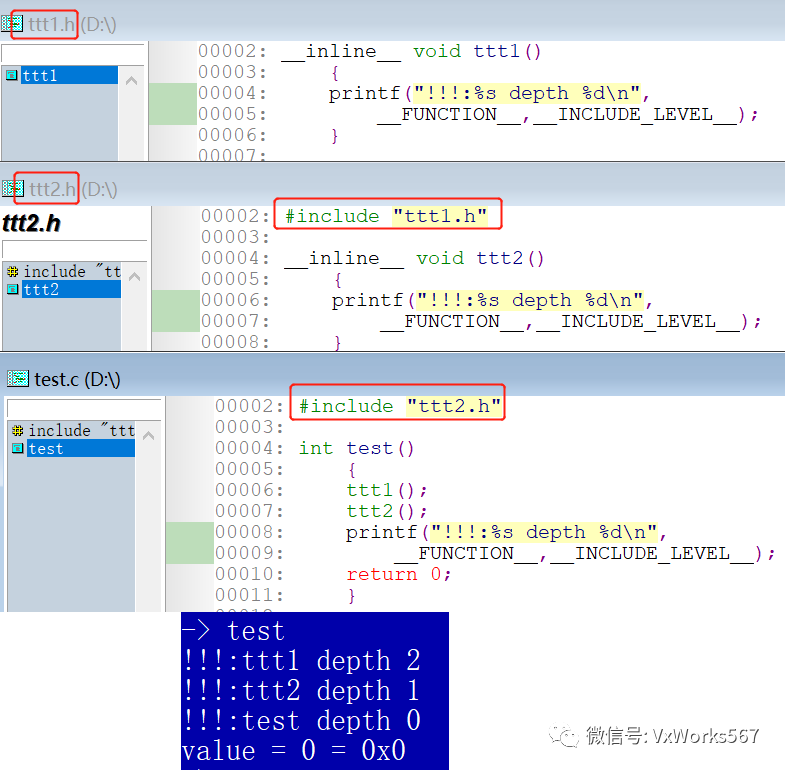Click scroll-up arrow in ttt1.h symbol panel
785x770 pixels.
(131, 81)
